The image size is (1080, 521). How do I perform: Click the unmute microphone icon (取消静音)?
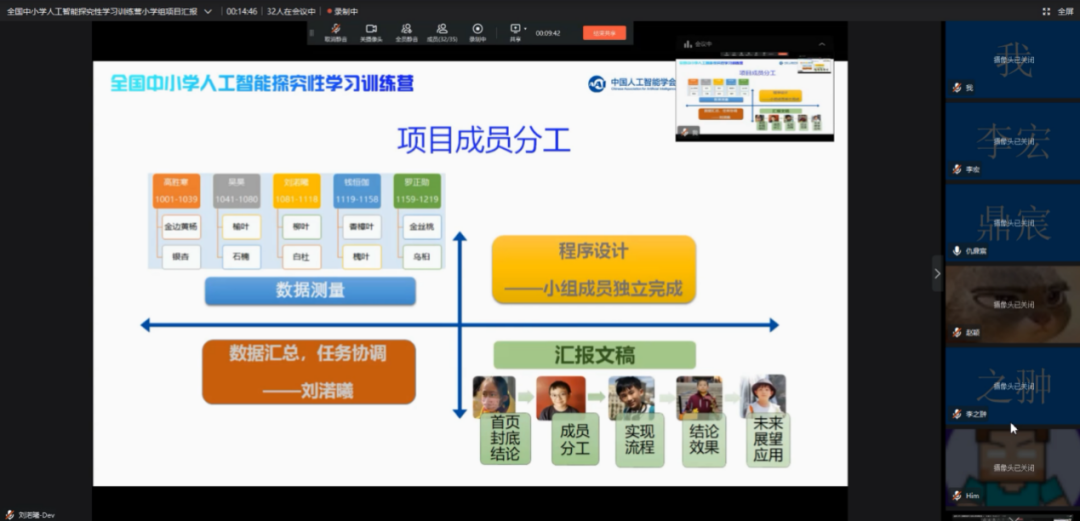[x=335, y=31]
